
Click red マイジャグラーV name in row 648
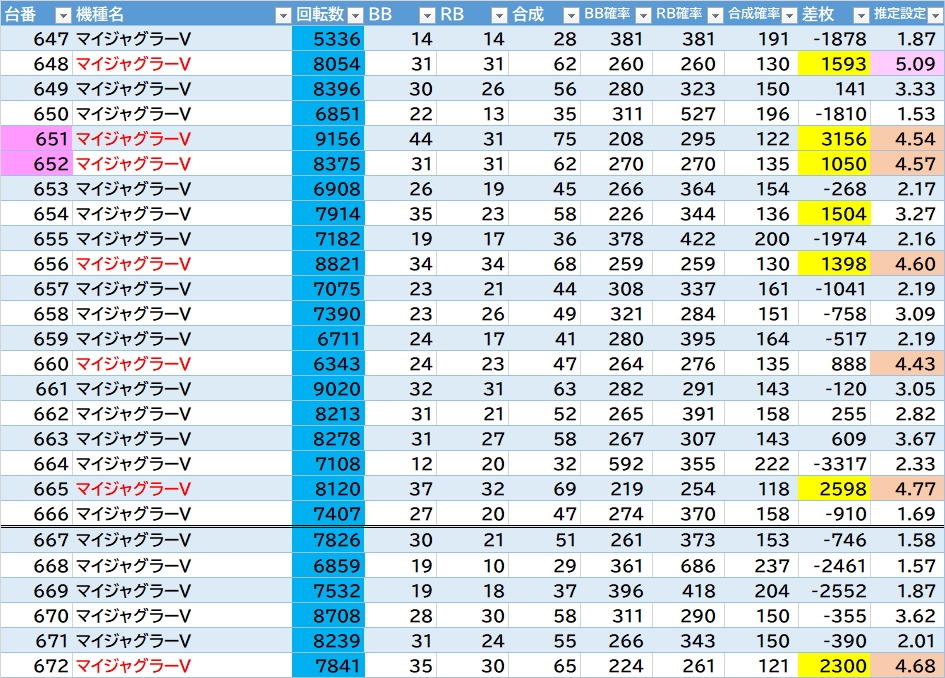(133, 63)
